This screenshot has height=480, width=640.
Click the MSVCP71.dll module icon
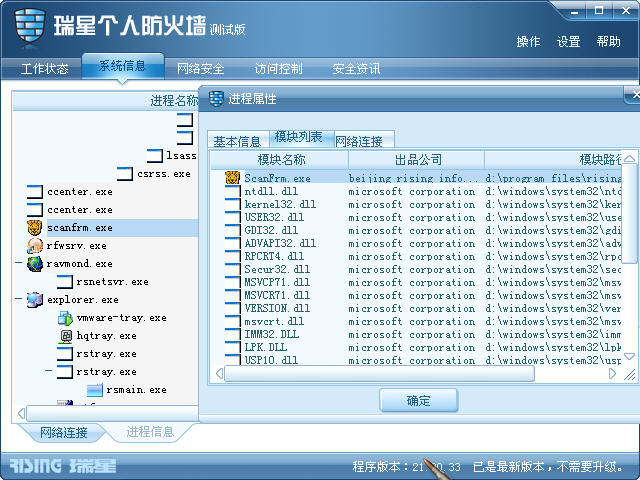click(232, 282)
